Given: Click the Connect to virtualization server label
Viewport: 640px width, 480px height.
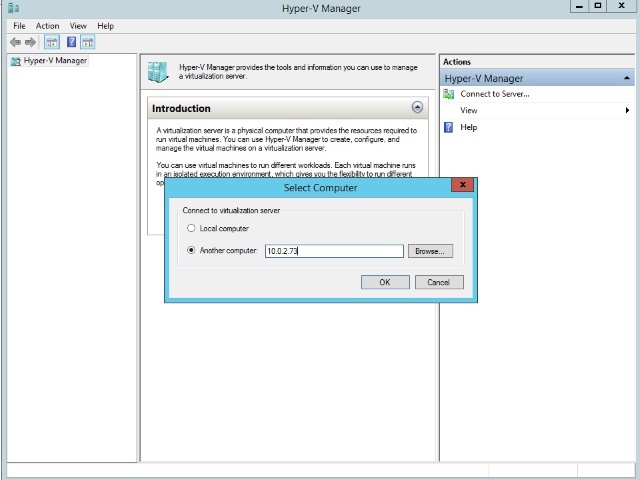Looking at the screenshot, I should [x=231, y=211].
